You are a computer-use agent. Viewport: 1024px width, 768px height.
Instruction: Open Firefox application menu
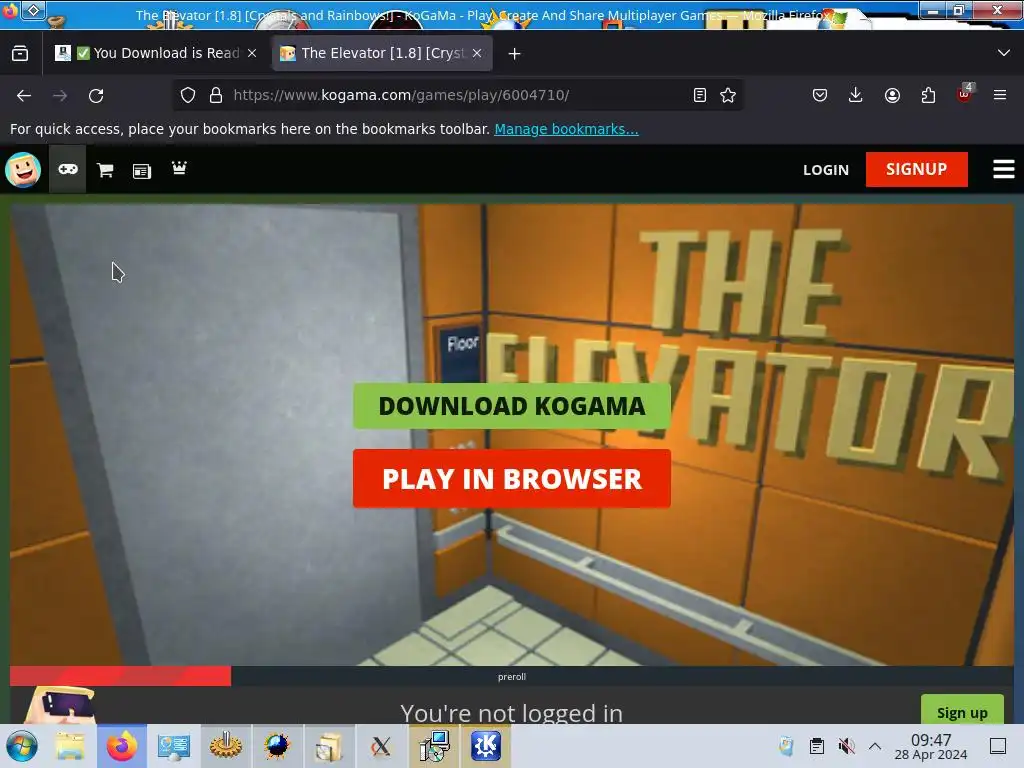(1000, 95)
